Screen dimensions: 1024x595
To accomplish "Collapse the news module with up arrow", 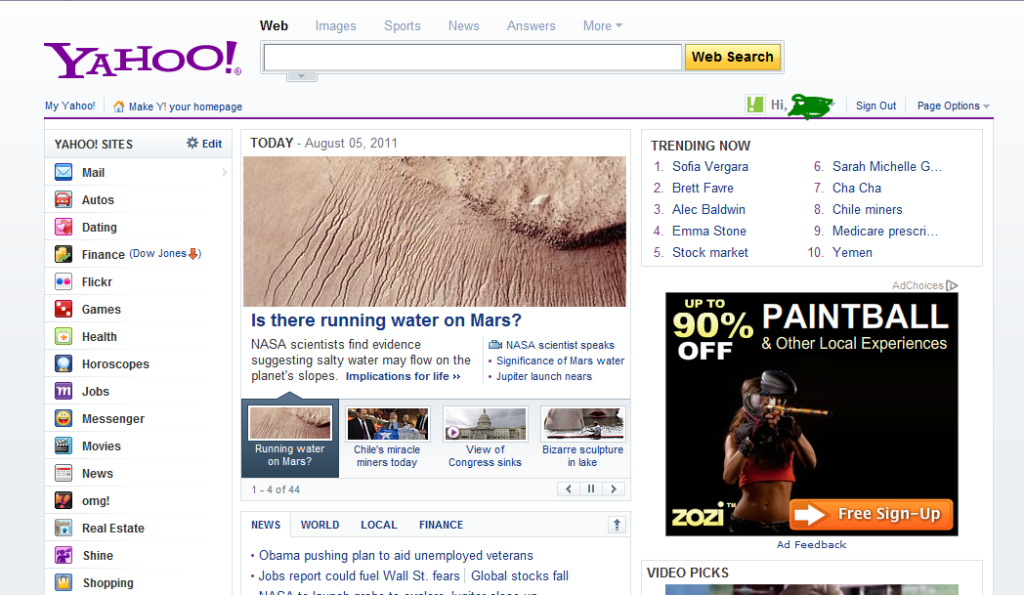I will pyautogui.click(x=616, y=524).
